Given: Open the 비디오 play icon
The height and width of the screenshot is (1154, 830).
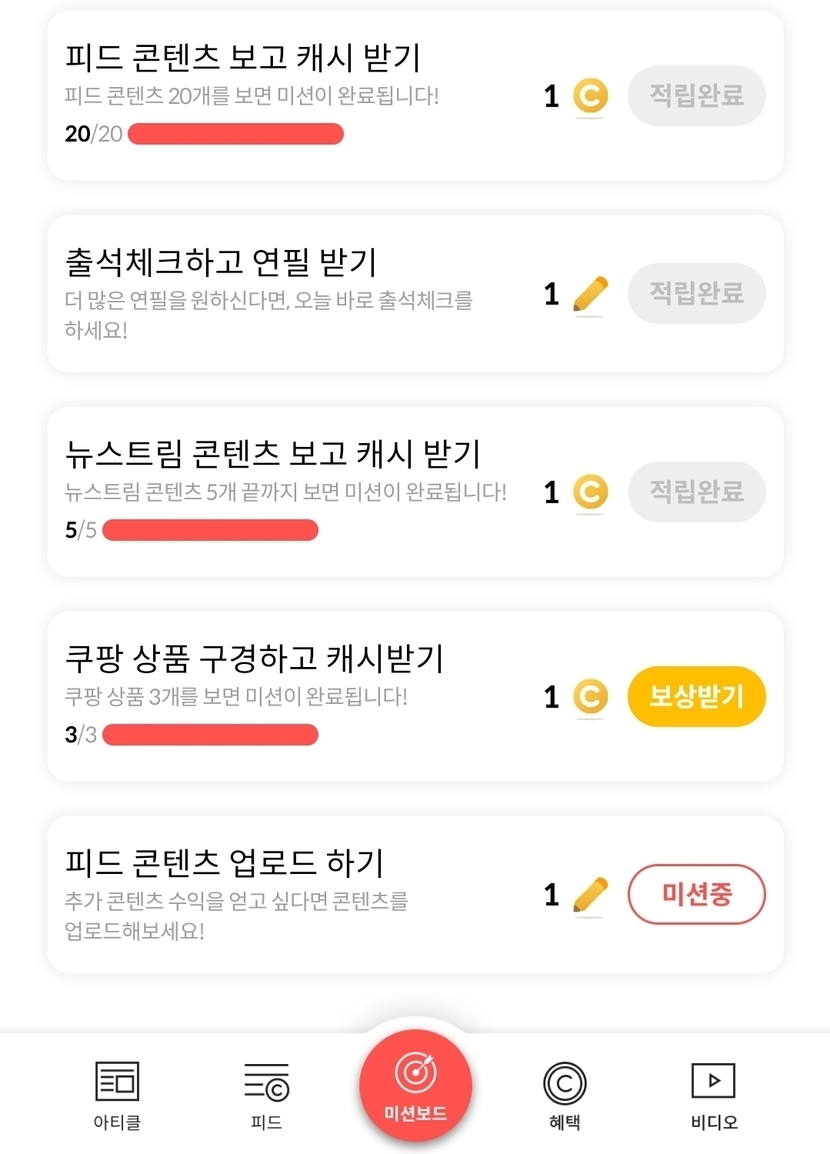Looking at the screenshot, I should (x=713, y=1081).
